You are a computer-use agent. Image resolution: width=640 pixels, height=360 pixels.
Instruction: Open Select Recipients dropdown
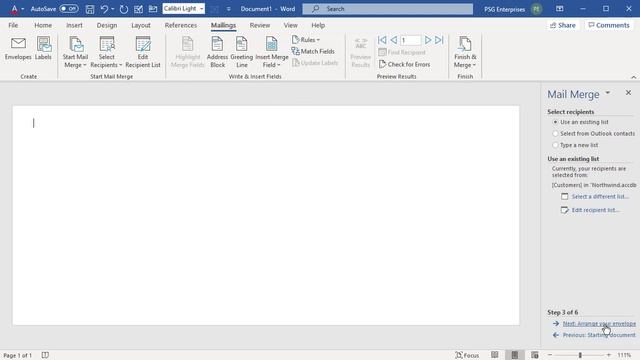pyautogui.click(x=106, y=52)
